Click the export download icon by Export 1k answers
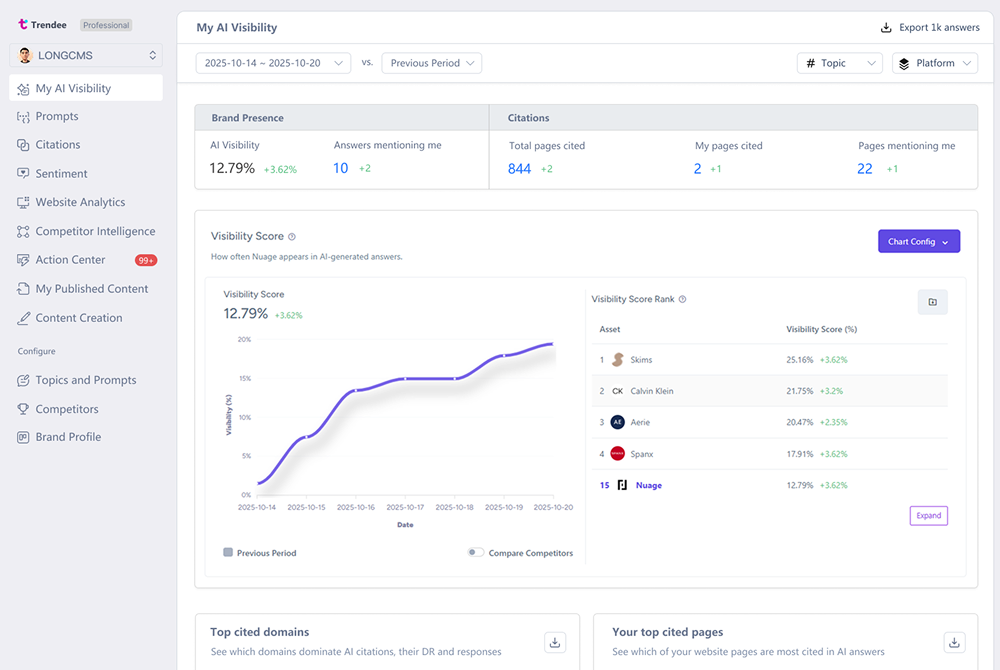Screen dimensions: 1000x670 (x=886, y=27)
